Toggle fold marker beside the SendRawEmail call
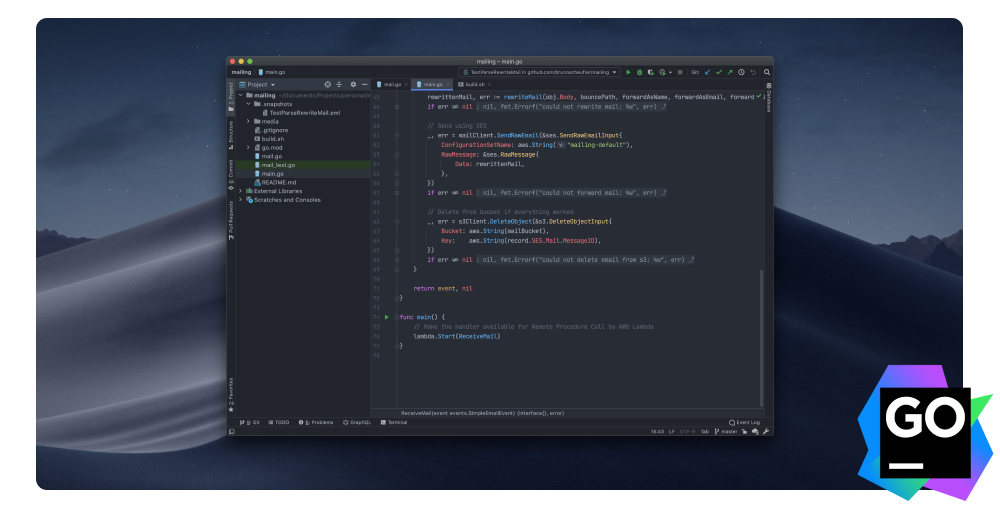This screenshot has width=1000, height=508. (397, 135)
